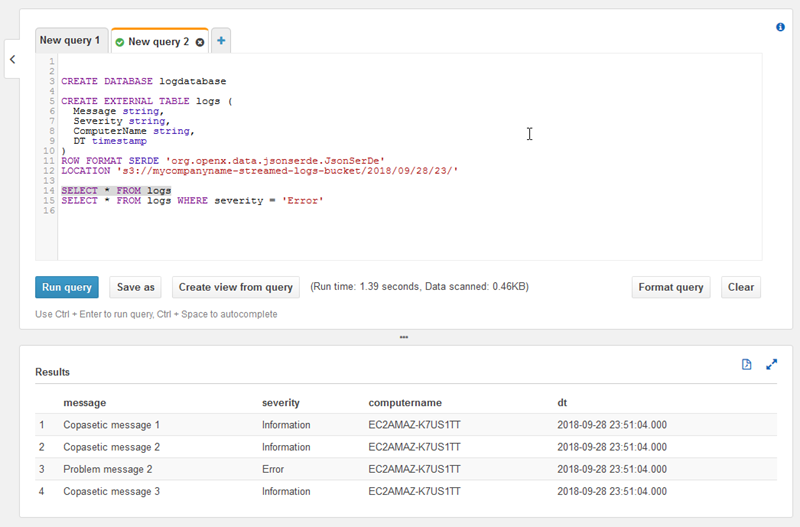Switch to the New query 1 tab
The width and height of the screenshot is (800, 527).
tap(70, 41)
